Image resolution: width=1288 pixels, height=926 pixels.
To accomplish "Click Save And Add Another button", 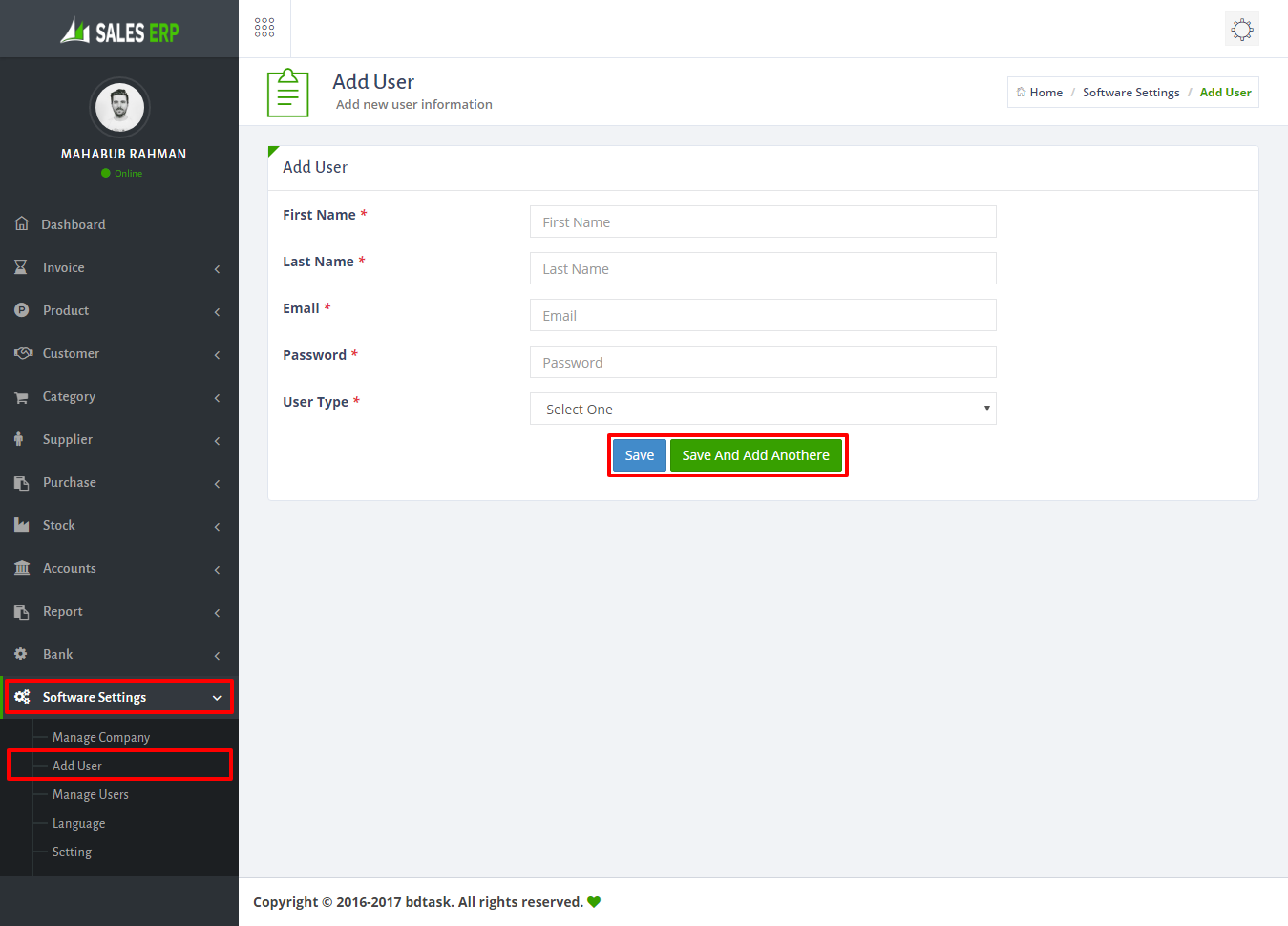I will tap(755, 455).
